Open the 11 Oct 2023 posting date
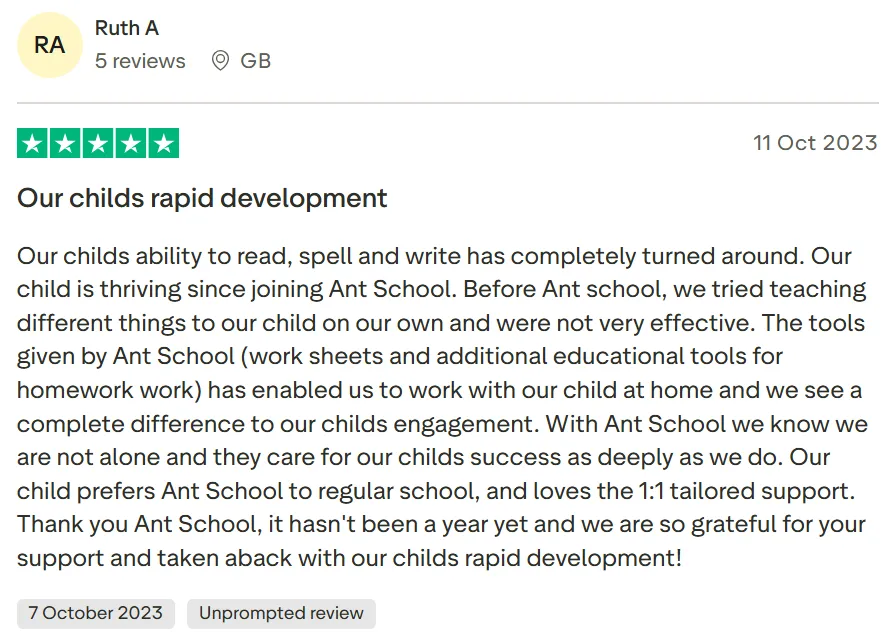The height and width of the screenshot is (643, 892). [x=815, y=143]
